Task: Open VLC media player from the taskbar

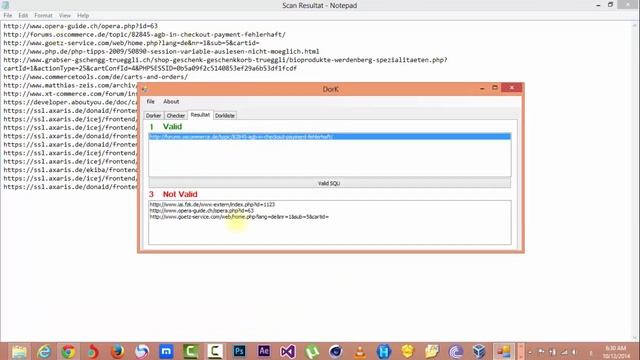Action: pyautogui.click(x=360, y=351)
